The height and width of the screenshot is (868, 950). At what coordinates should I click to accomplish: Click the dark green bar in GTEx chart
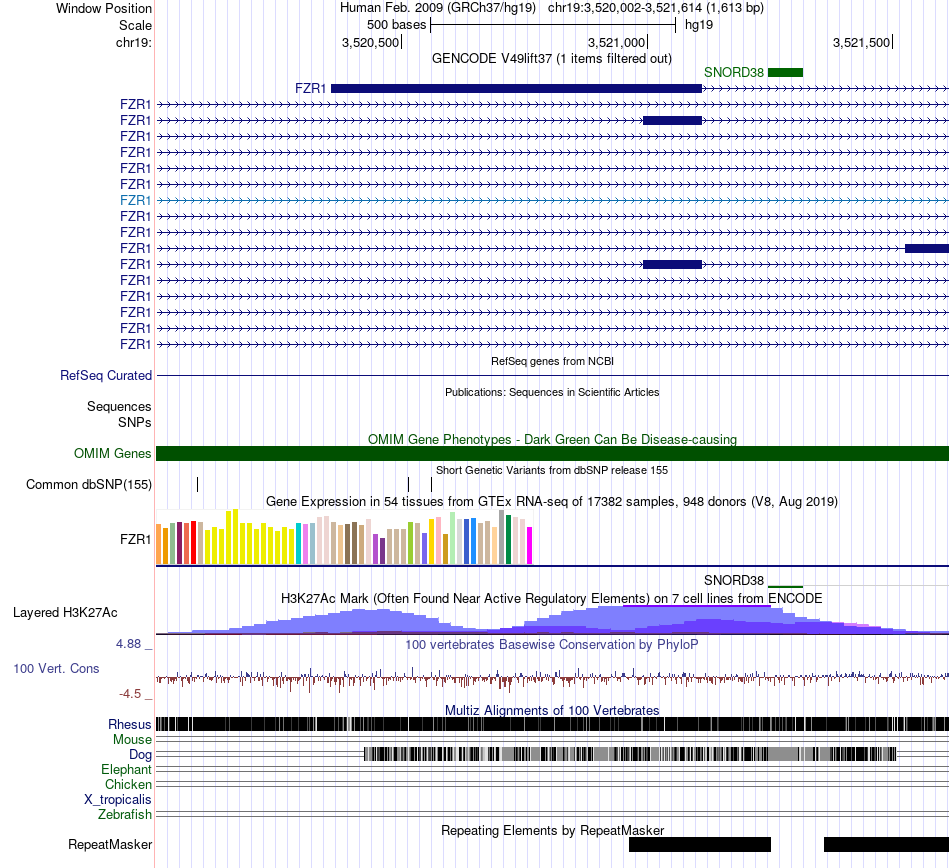(508, 540)
